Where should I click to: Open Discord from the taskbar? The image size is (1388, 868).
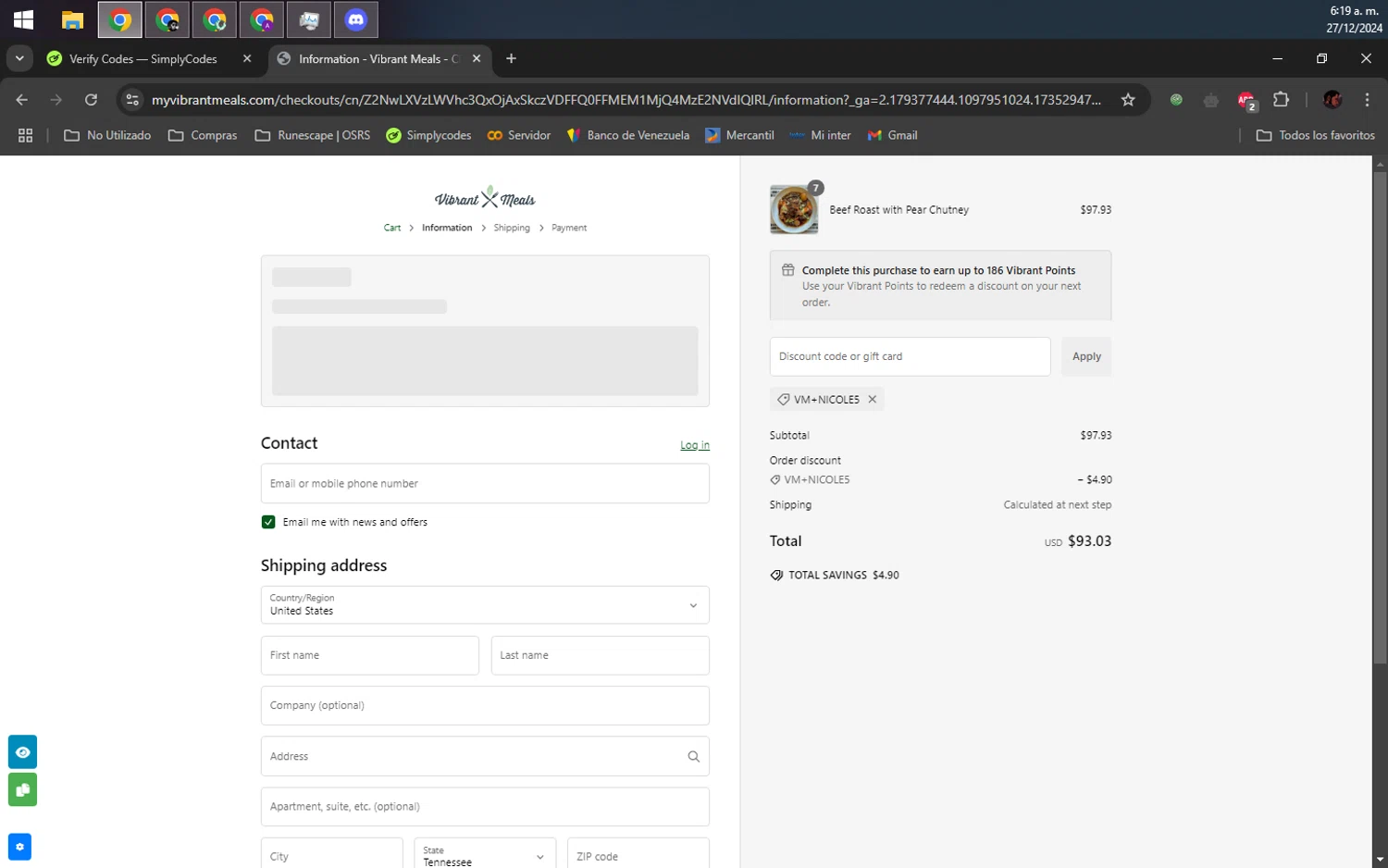356,19
